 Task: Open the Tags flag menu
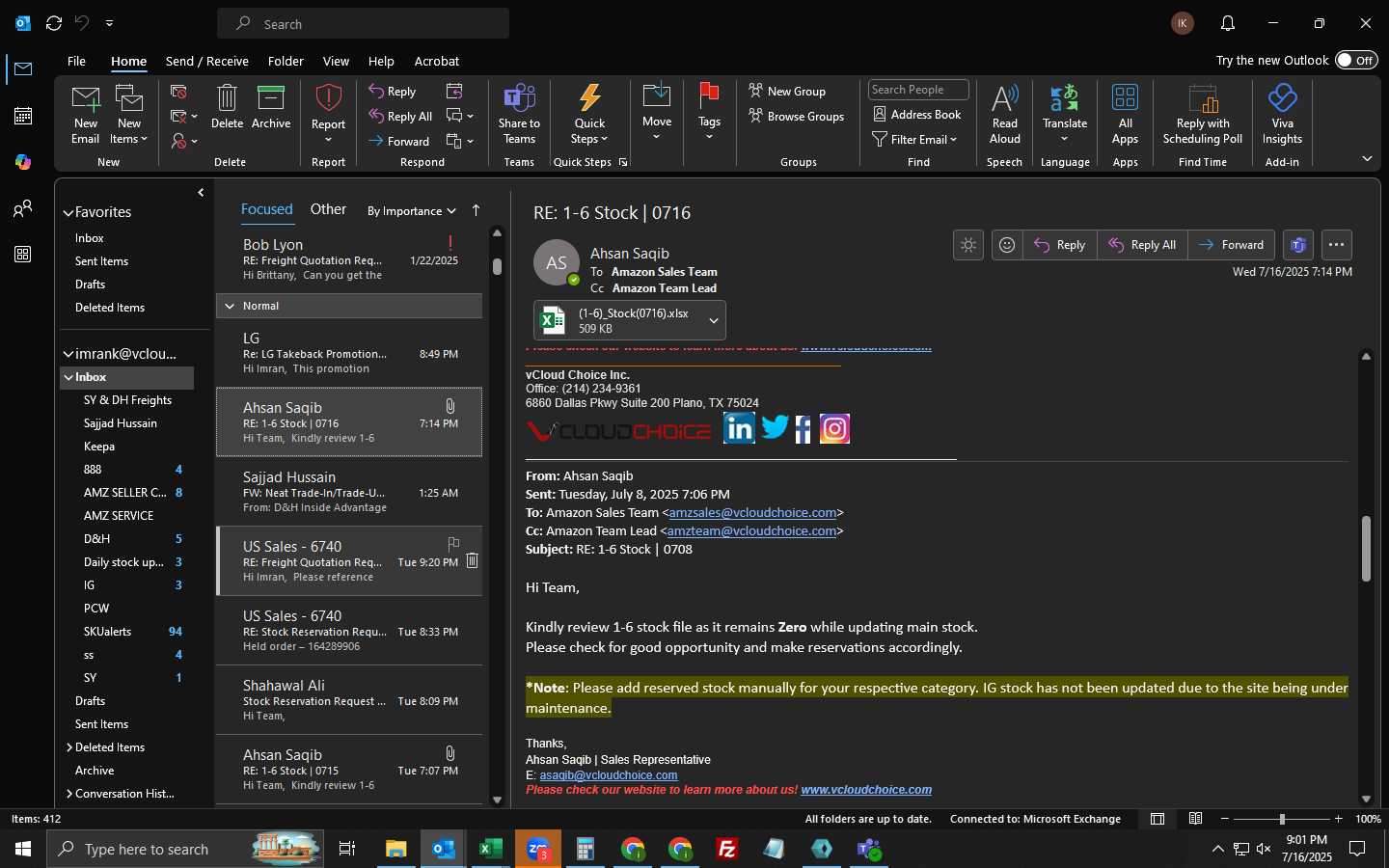tap(709, 113)
